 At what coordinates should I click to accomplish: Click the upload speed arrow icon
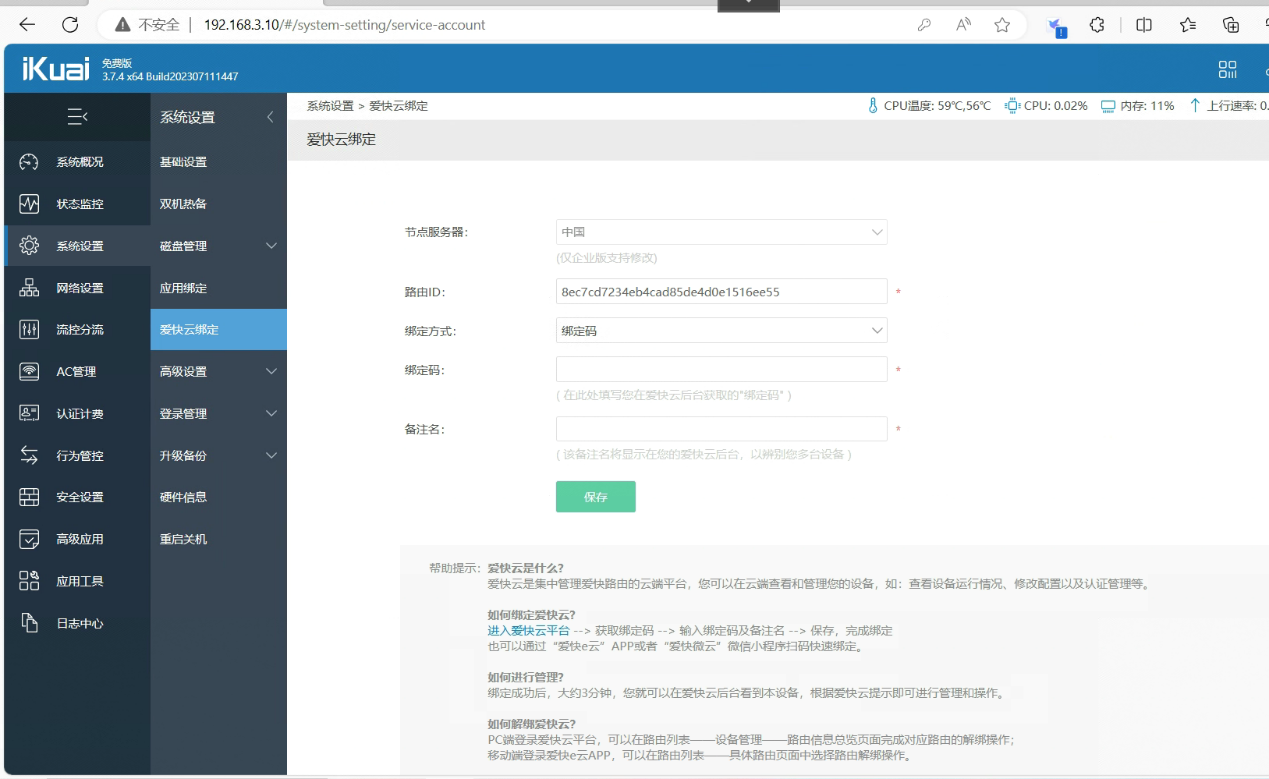coord(1194,105)
